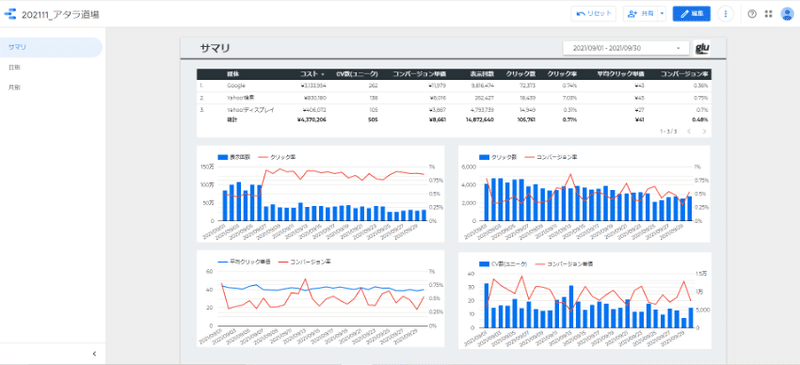Viewport: 800px width, 365px height.
Task: Click the glu logo image
Action: point(703,48)
